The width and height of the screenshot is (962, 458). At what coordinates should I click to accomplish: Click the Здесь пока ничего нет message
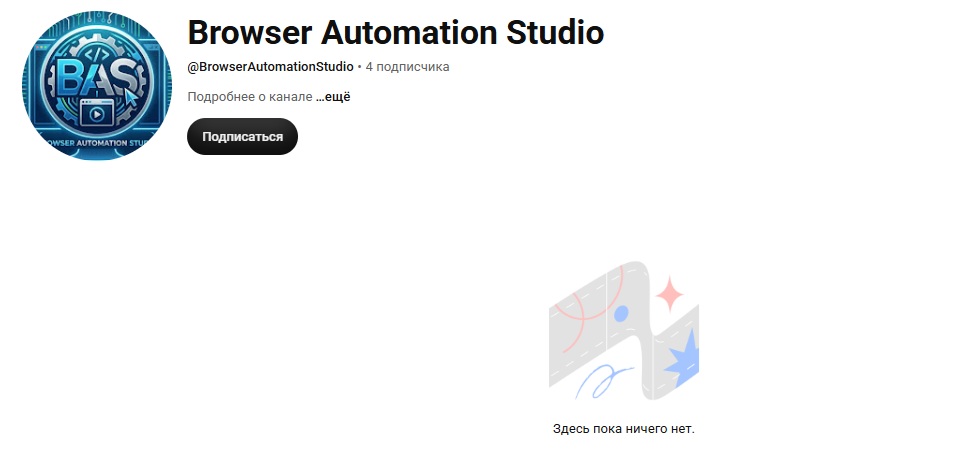point(624,429)
